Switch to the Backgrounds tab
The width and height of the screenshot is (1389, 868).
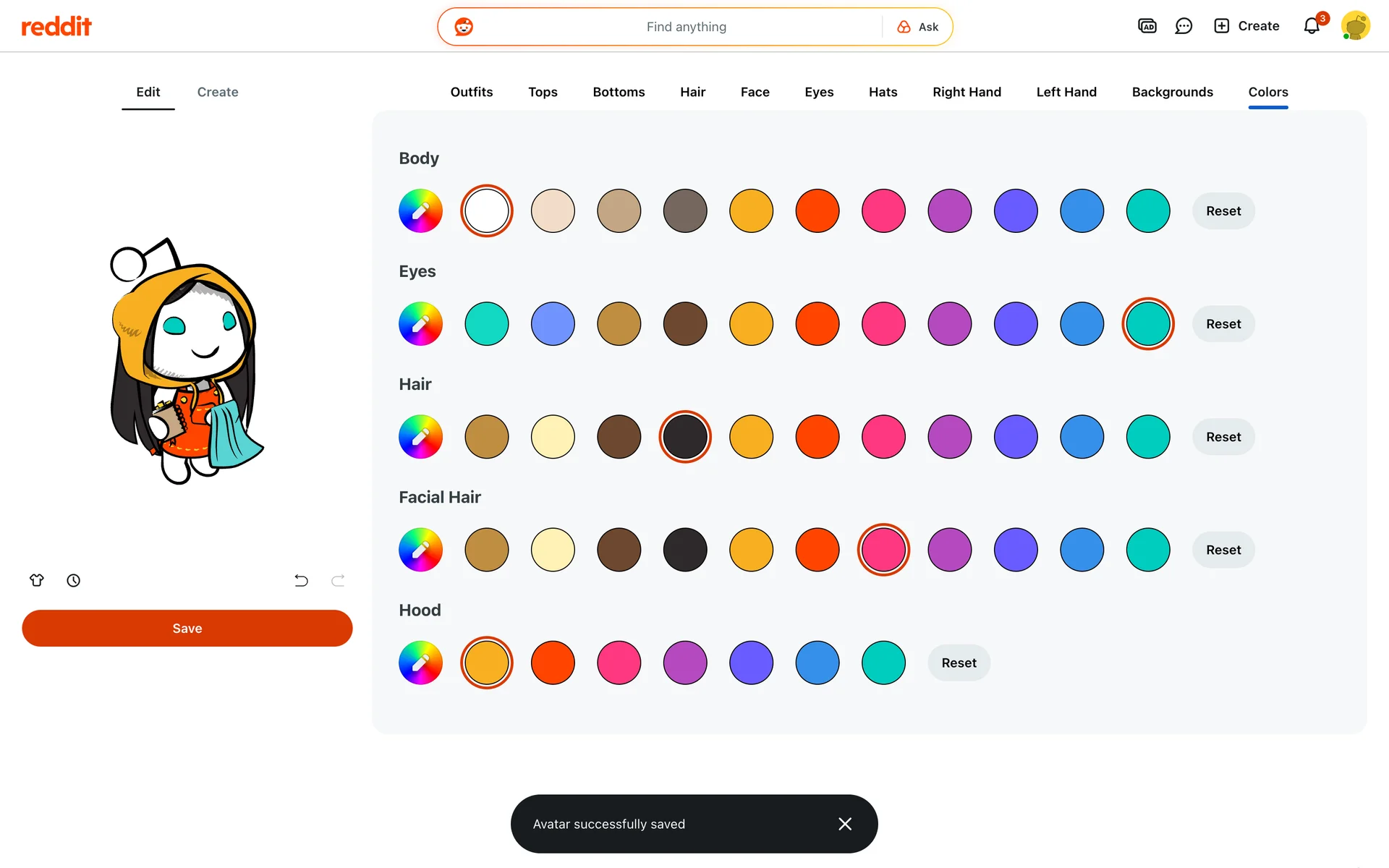(1172, 92)
